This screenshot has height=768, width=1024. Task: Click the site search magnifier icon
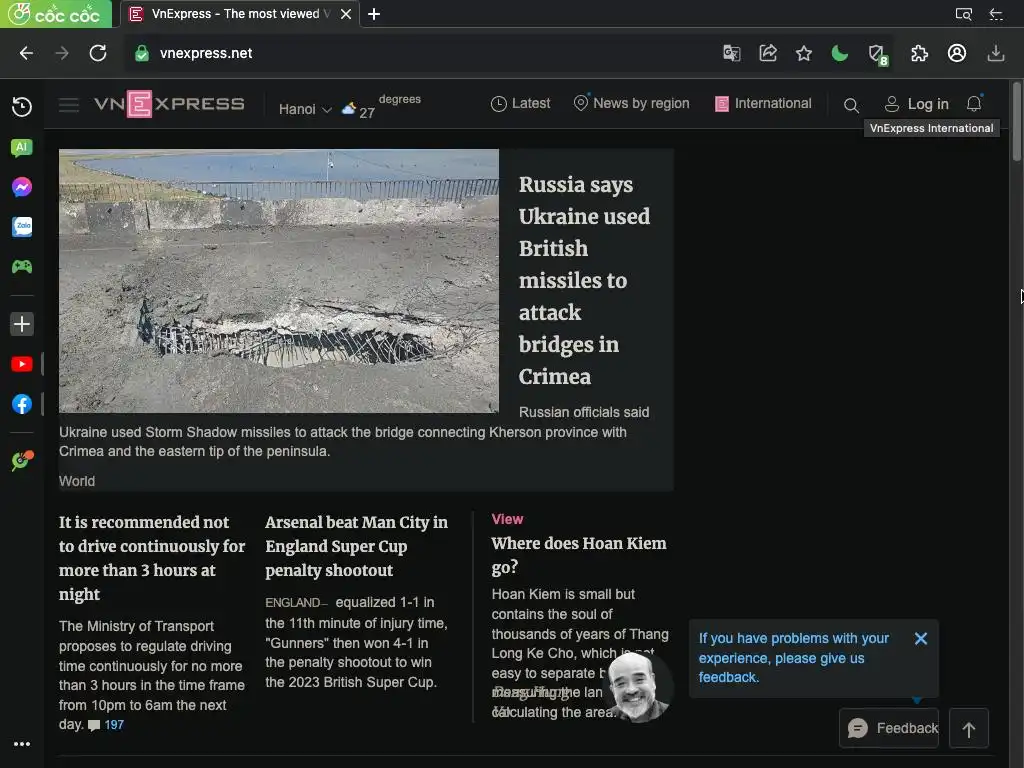(851, 105)
